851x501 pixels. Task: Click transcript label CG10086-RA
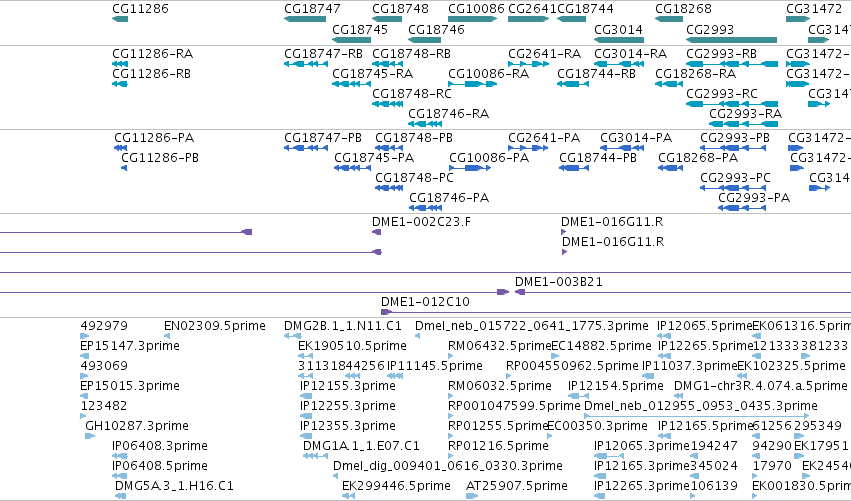coord(488,73)
